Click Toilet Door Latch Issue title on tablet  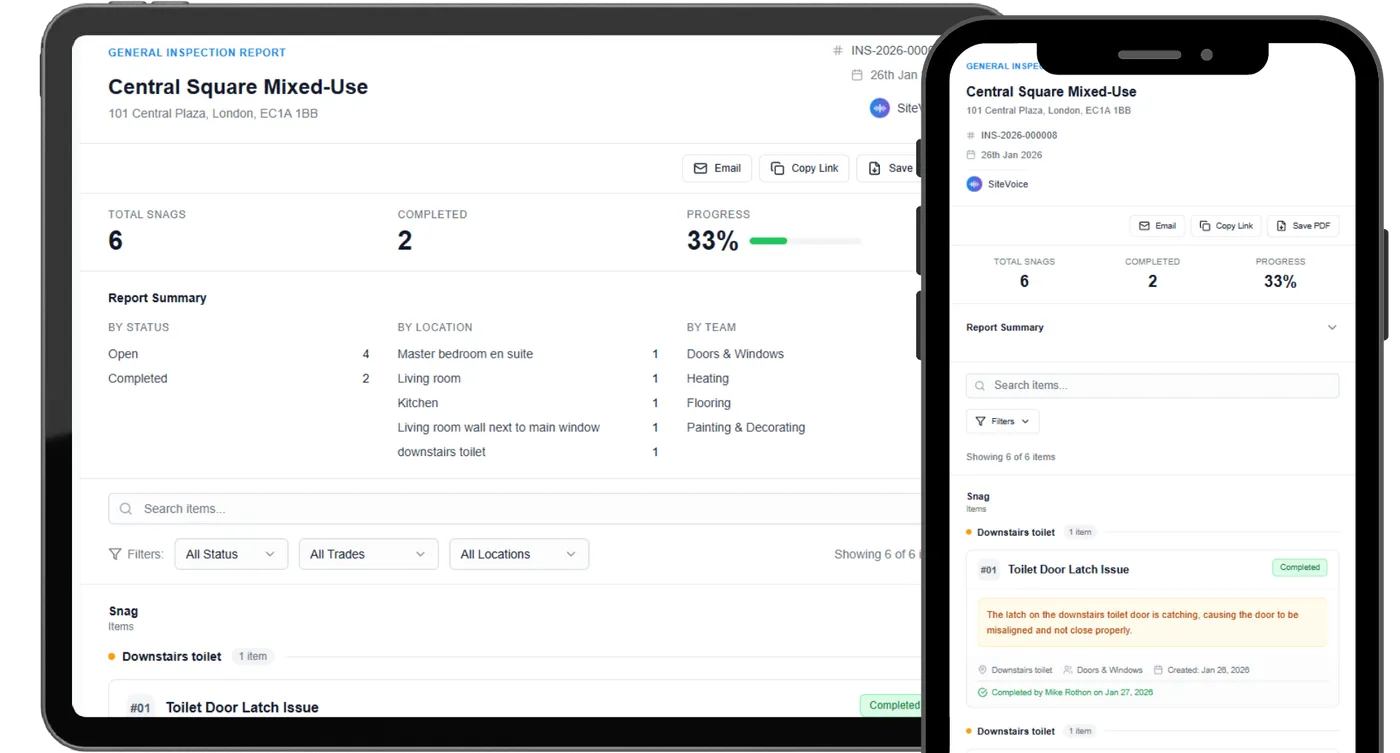coord(242,707)
